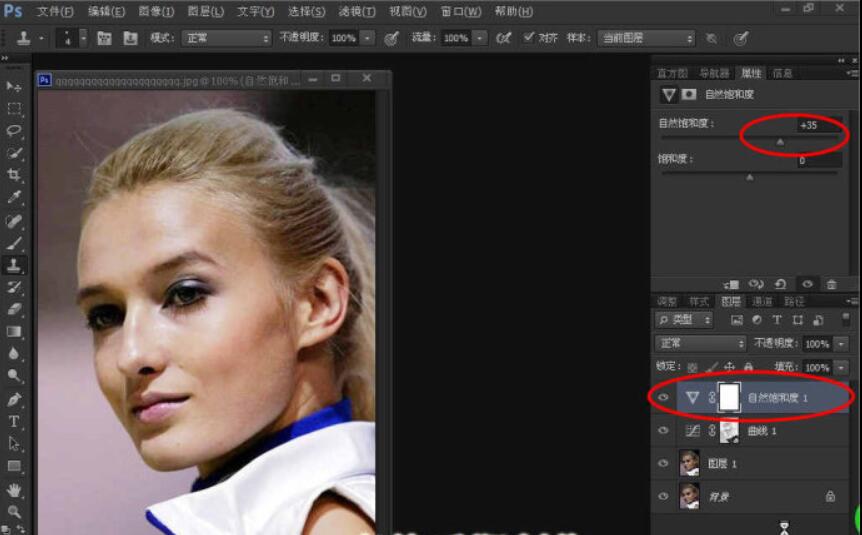Open the 流量 slider arrow
Screen dimensions: 862x535
480,38
